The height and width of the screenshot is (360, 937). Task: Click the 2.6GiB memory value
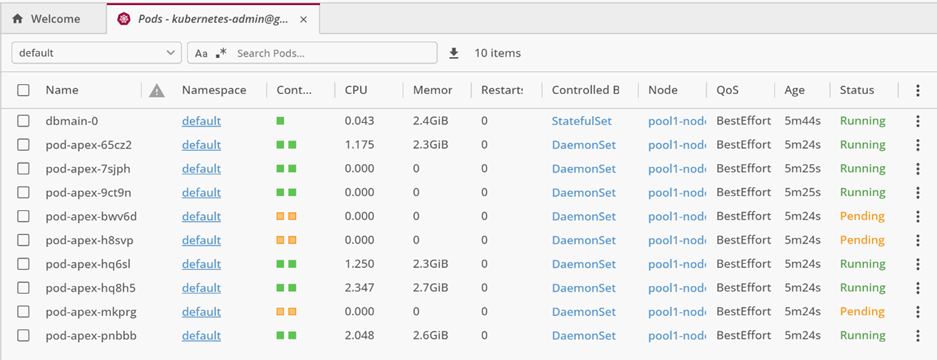(x=430, y=335)
